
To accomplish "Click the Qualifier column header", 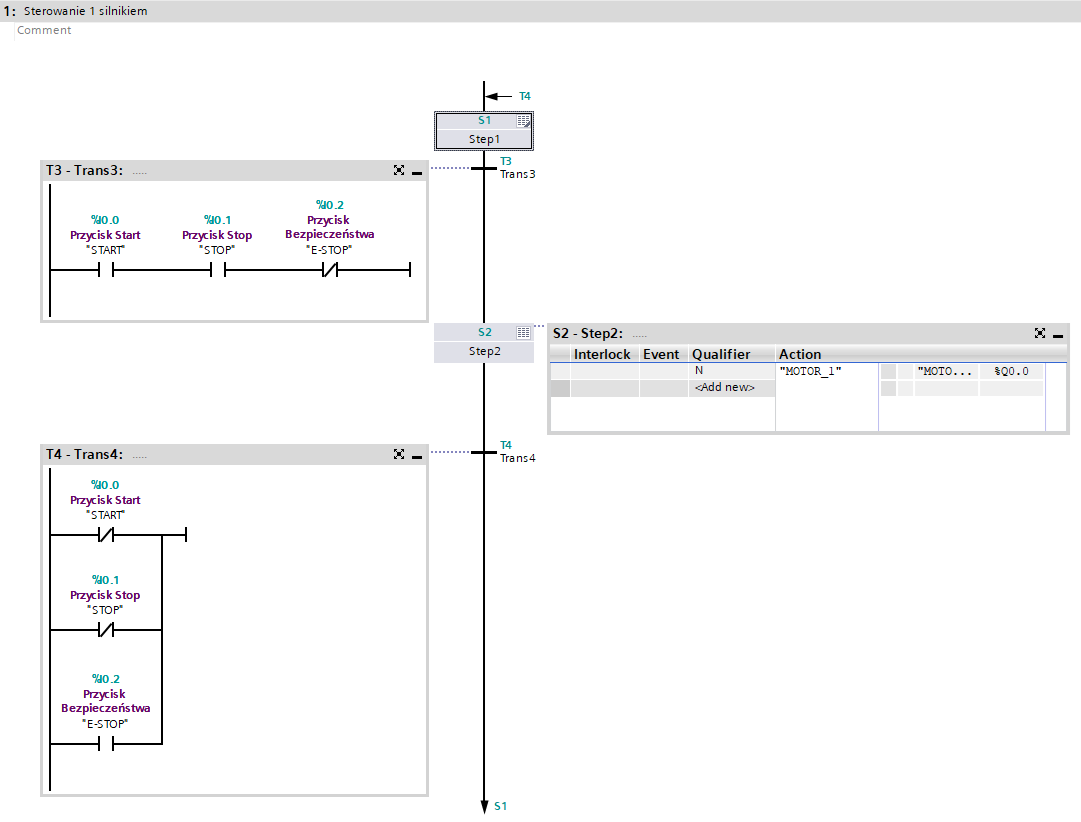I will coord(720,354).
